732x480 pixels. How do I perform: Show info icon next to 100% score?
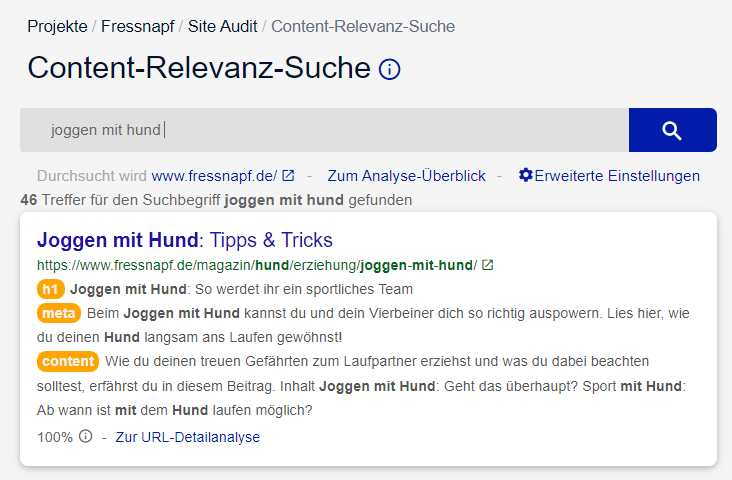[85, 436]
